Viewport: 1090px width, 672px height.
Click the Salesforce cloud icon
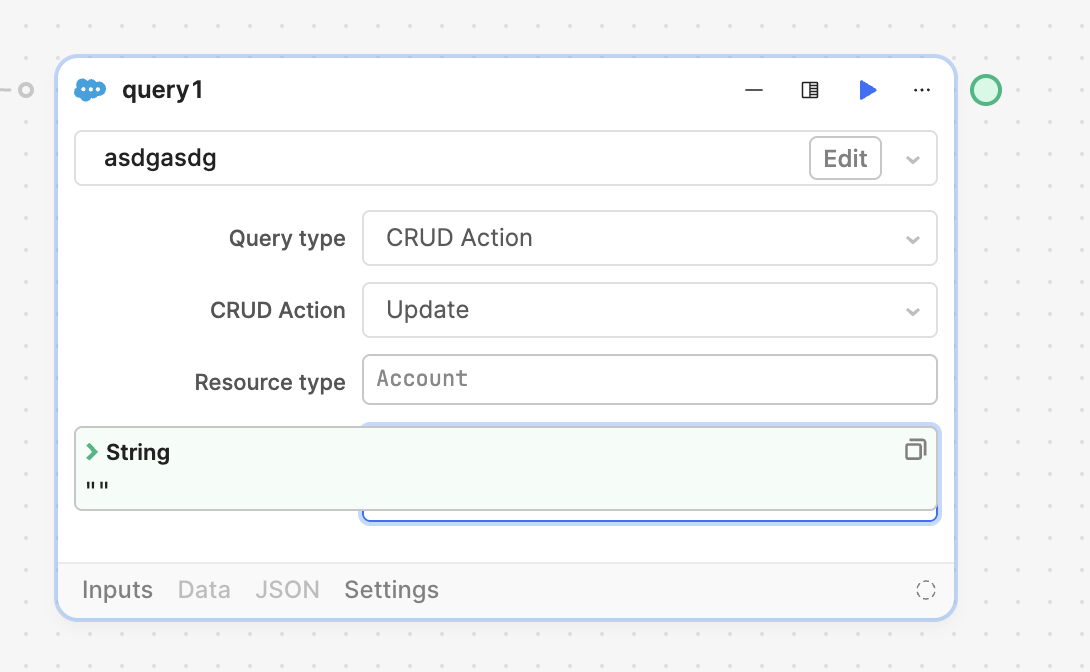tap(90, 90)
